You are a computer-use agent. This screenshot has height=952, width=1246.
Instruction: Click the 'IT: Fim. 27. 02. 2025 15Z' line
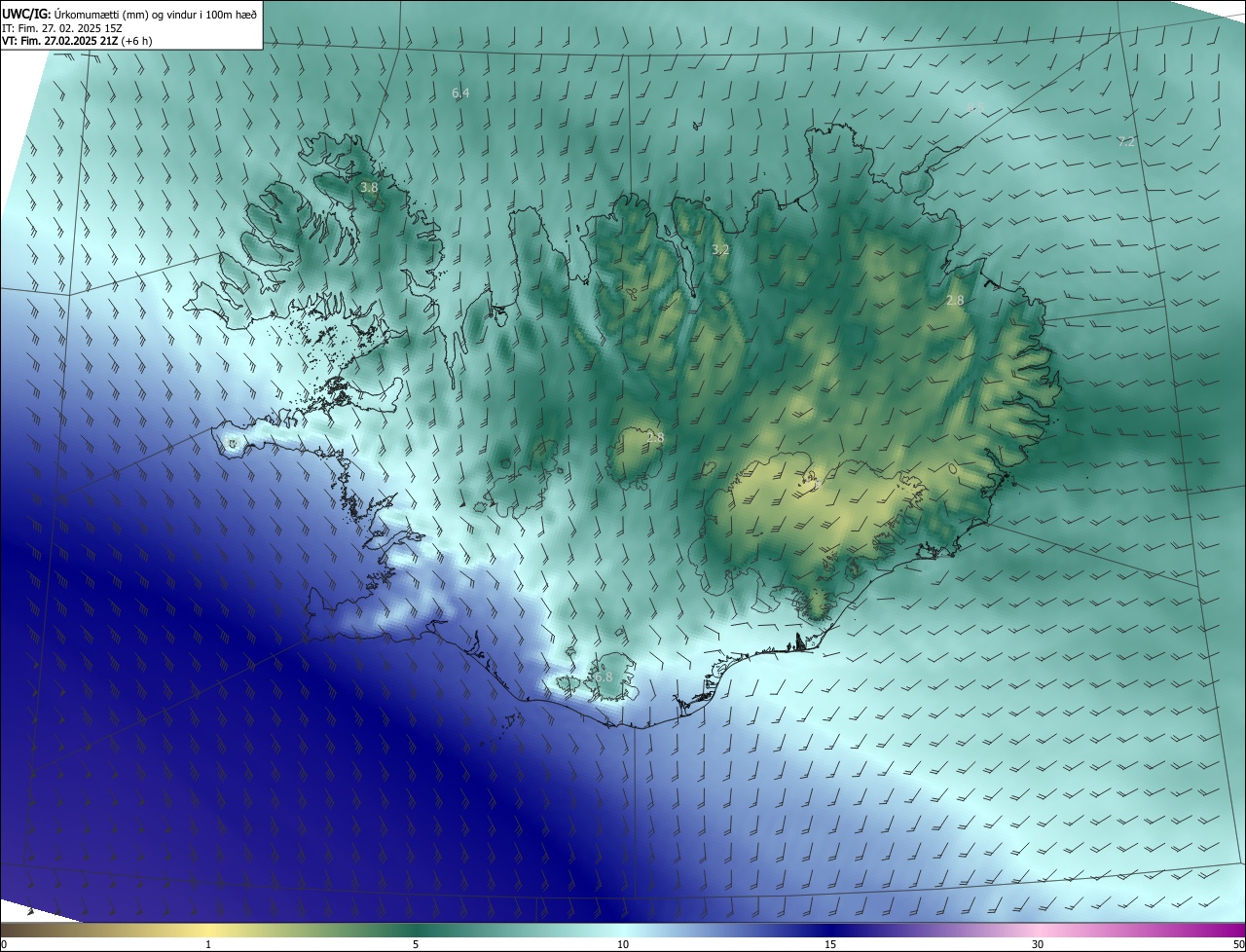(x=61, y=28)
